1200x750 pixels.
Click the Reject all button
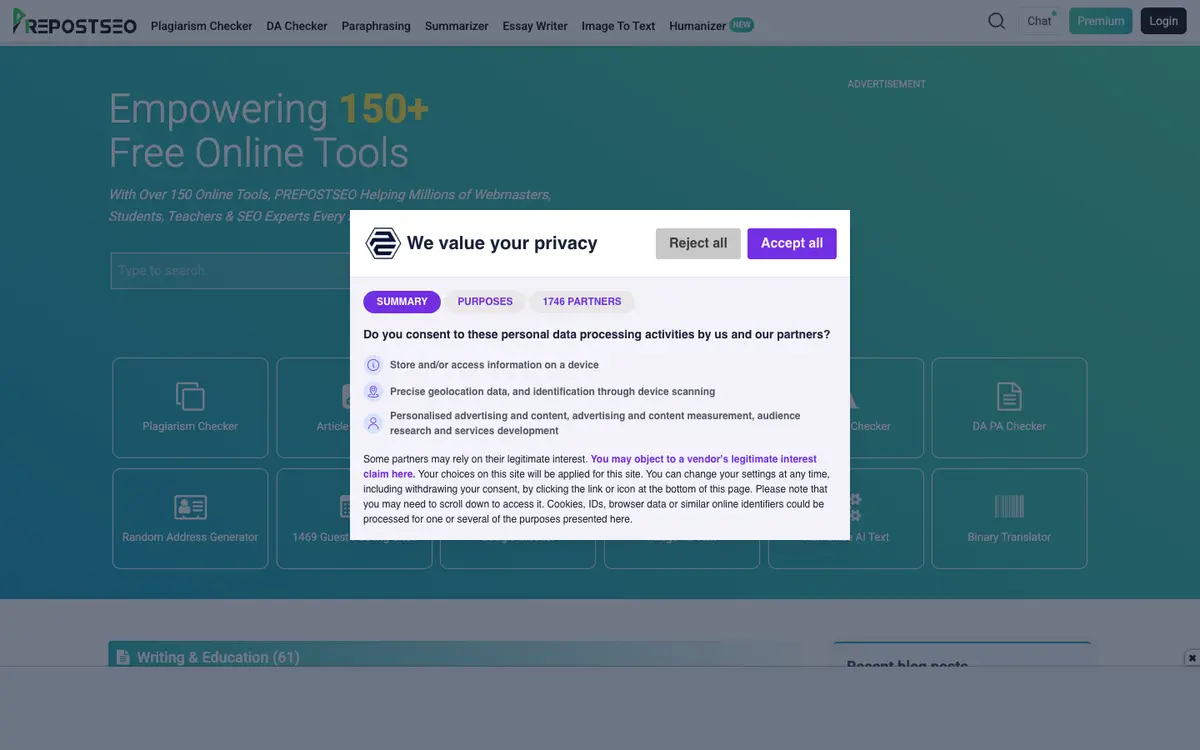coord(698,243)
